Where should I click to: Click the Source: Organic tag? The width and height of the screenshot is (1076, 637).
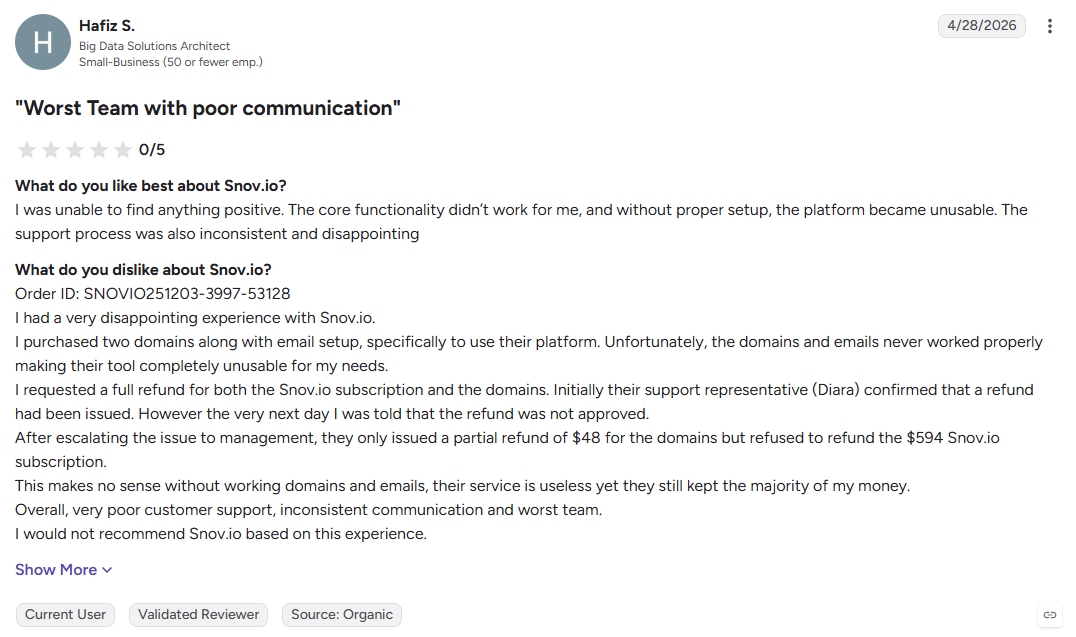click(342, 614)
